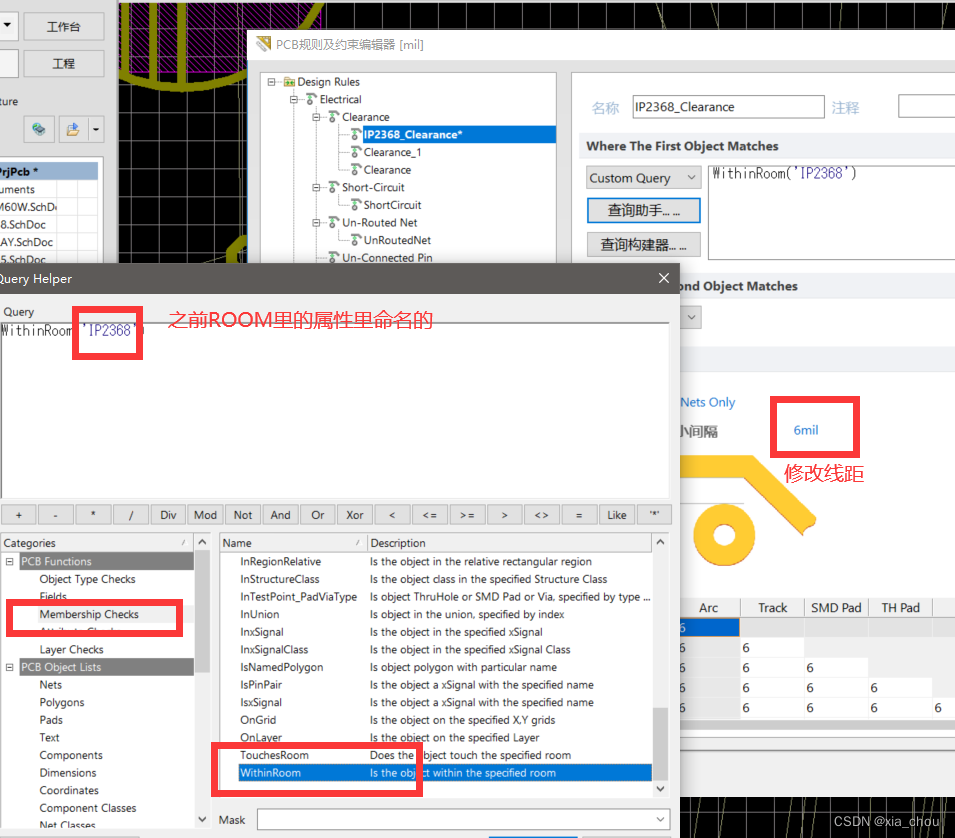Screen dimensions: 955x838
Task: Insert the equals operator
Action: (579, 515)
